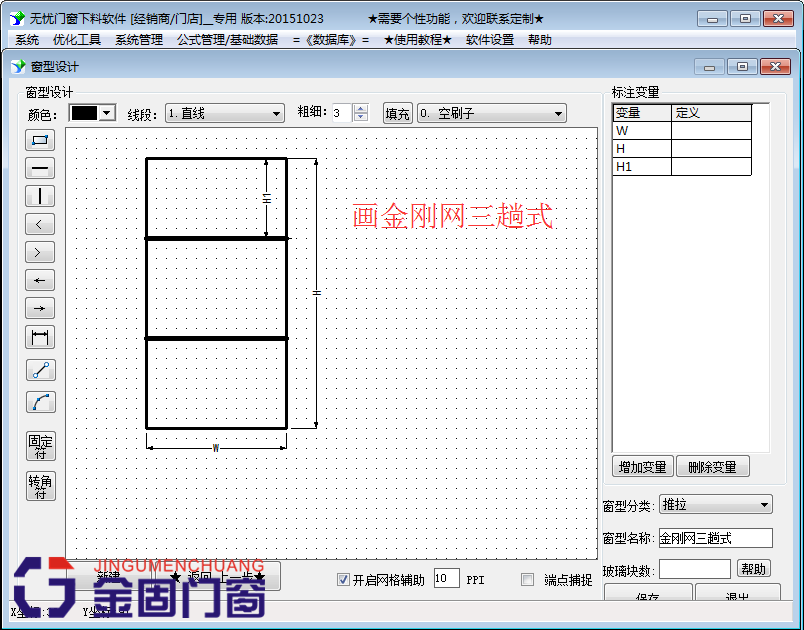Click the 固定付 tool icon
Image resolution: width=804 pixels, height=630 pixels.
click(40, 446)
